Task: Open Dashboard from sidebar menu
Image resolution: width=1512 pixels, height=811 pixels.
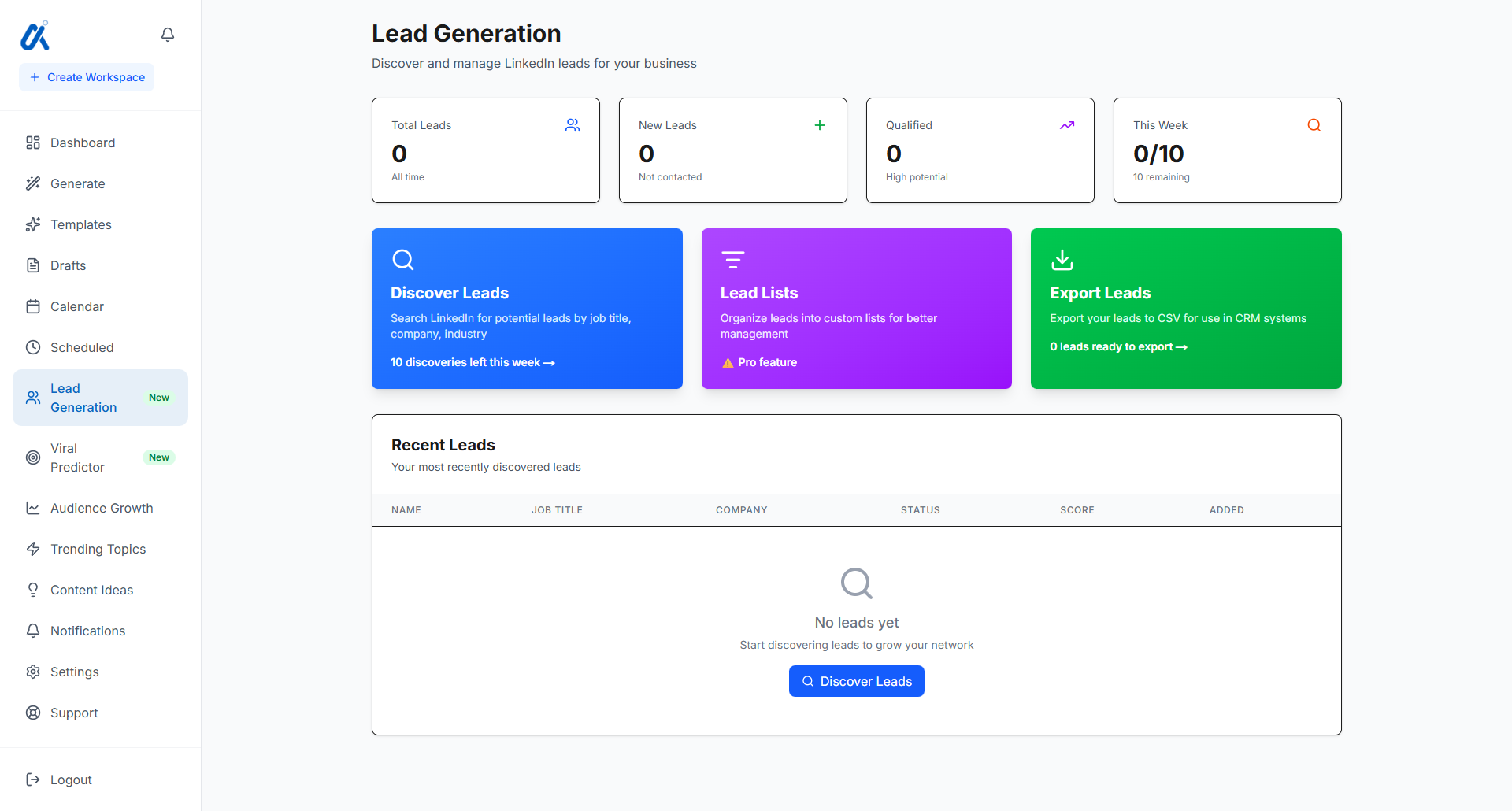Action: 100,143
